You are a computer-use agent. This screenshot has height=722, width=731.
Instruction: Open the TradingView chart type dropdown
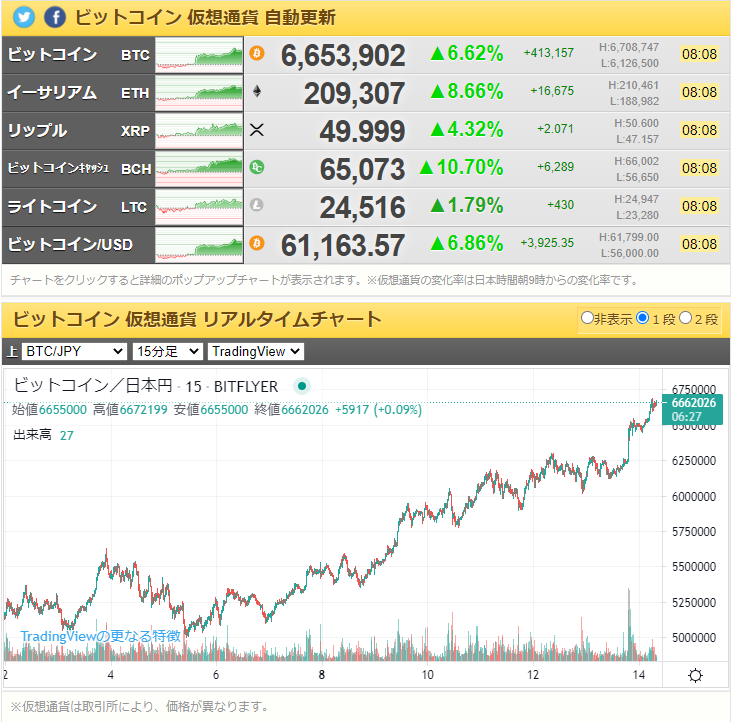click(256, 351)
